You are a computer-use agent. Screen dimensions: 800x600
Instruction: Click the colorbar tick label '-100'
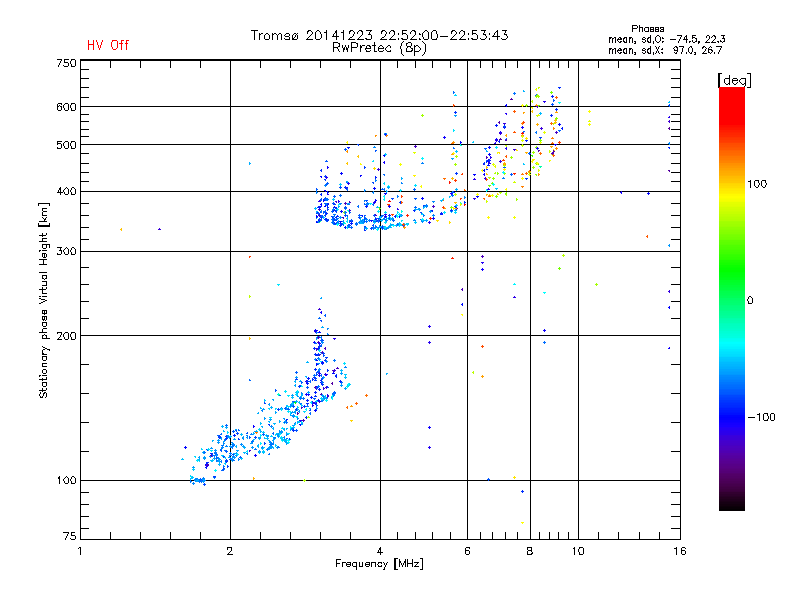point(761,417)
